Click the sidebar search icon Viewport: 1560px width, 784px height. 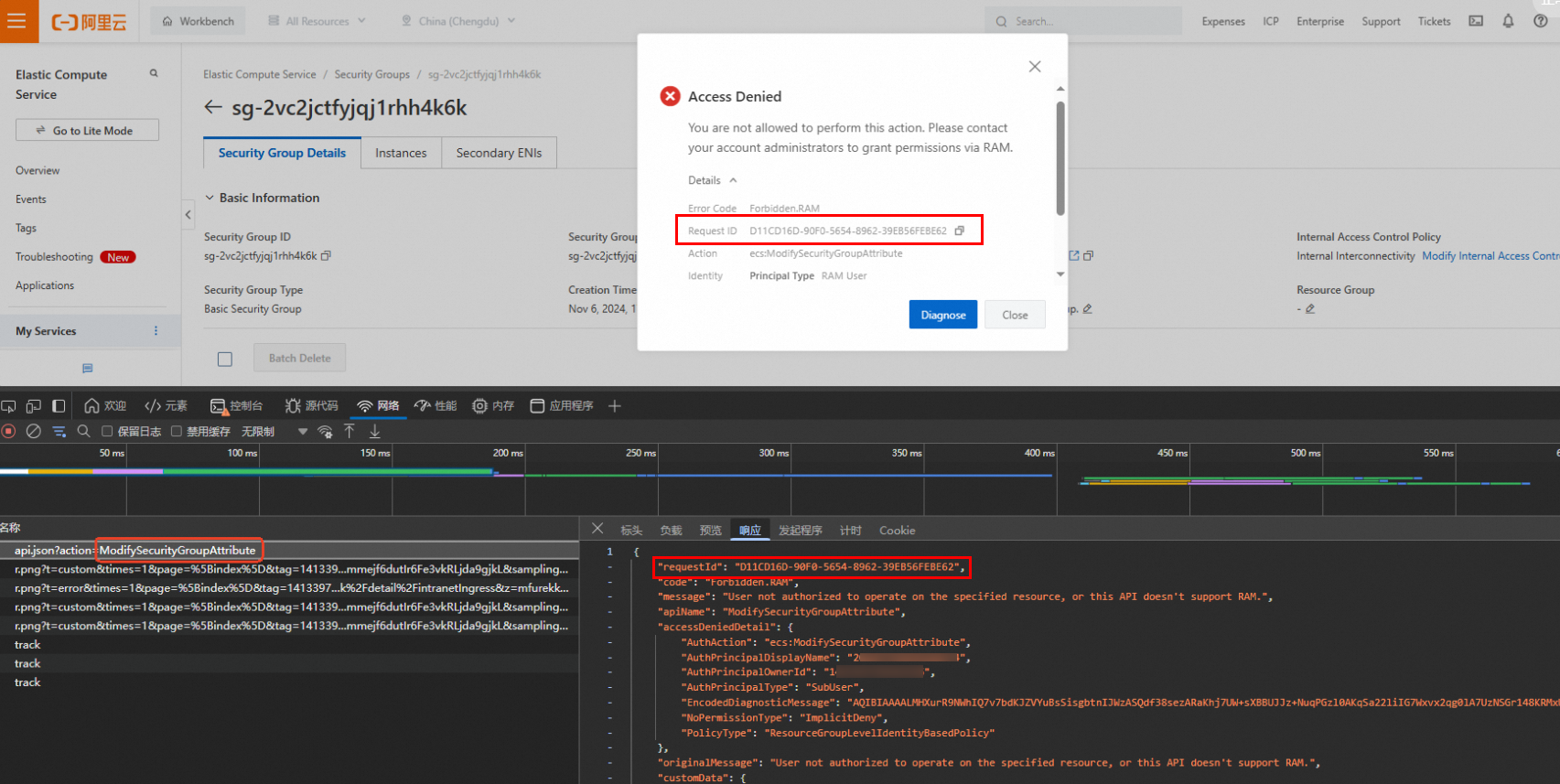tap(154, 73)
